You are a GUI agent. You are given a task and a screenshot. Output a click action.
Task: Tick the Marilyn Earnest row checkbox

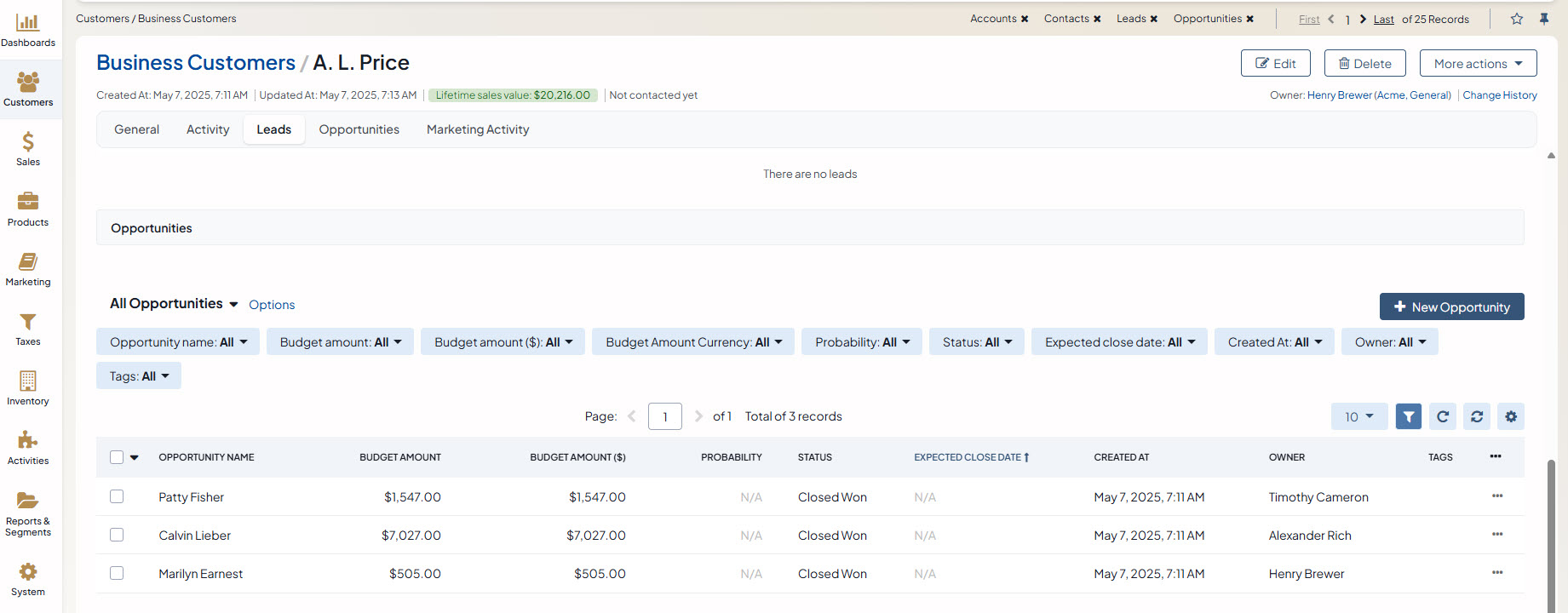[x=117, y=573]
